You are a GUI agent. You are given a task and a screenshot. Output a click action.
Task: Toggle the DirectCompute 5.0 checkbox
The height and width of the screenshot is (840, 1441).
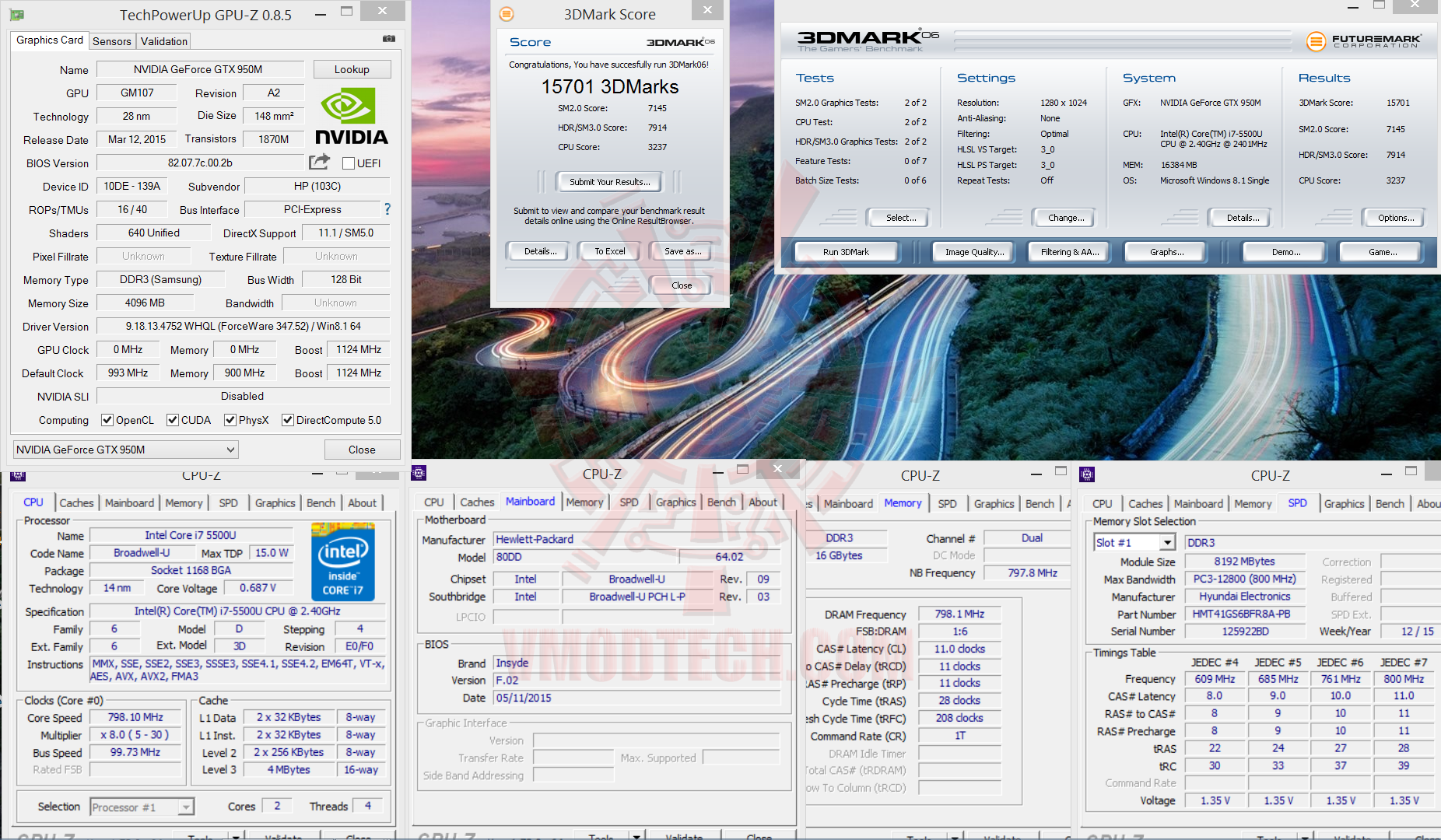click(x=288, y=420)
